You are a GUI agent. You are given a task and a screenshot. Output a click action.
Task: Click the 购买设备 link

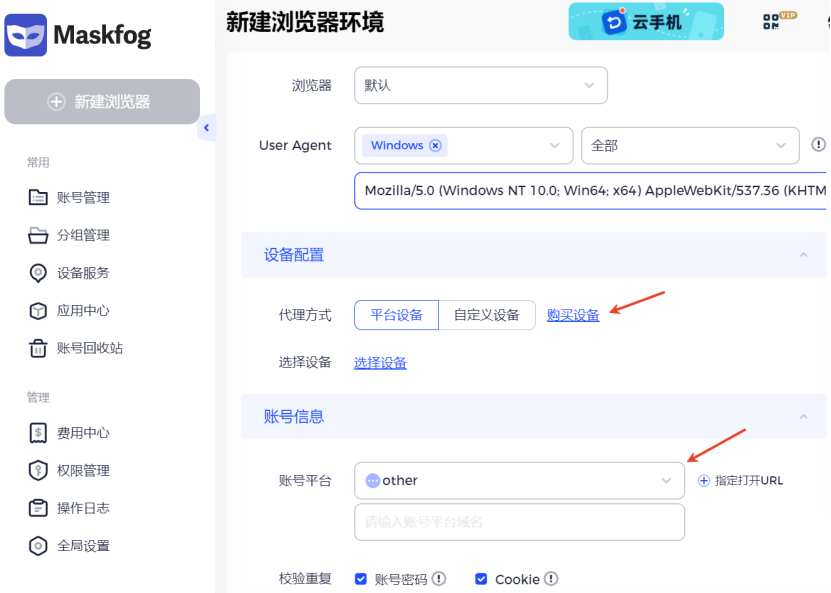[x=573, y=315]
